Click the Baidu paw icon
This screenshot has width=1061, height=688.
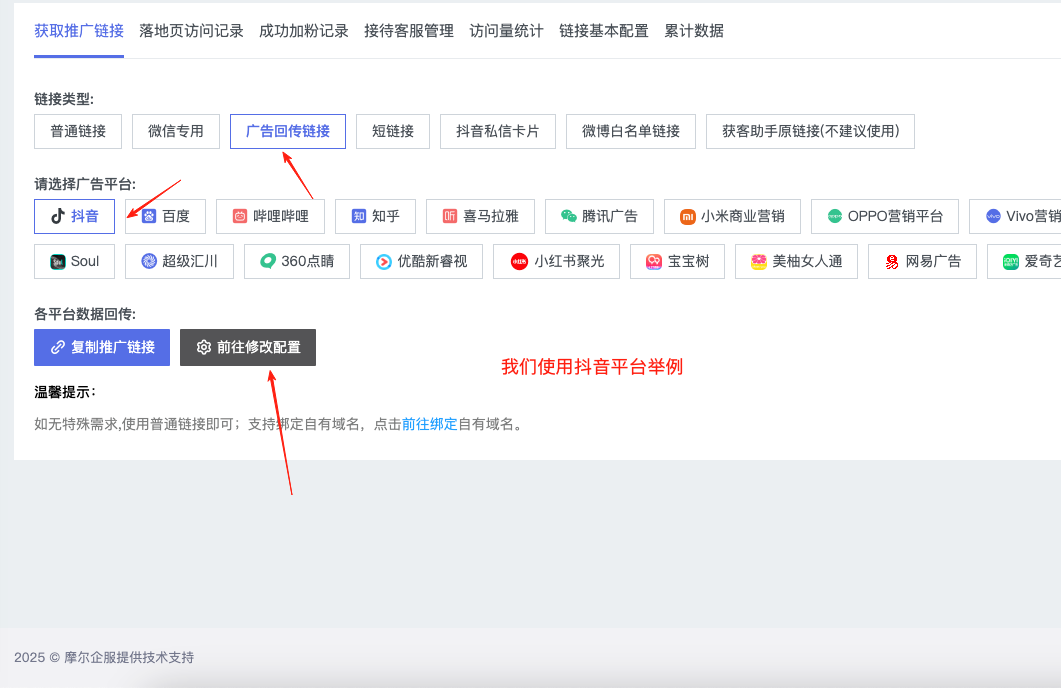point(149,216)
